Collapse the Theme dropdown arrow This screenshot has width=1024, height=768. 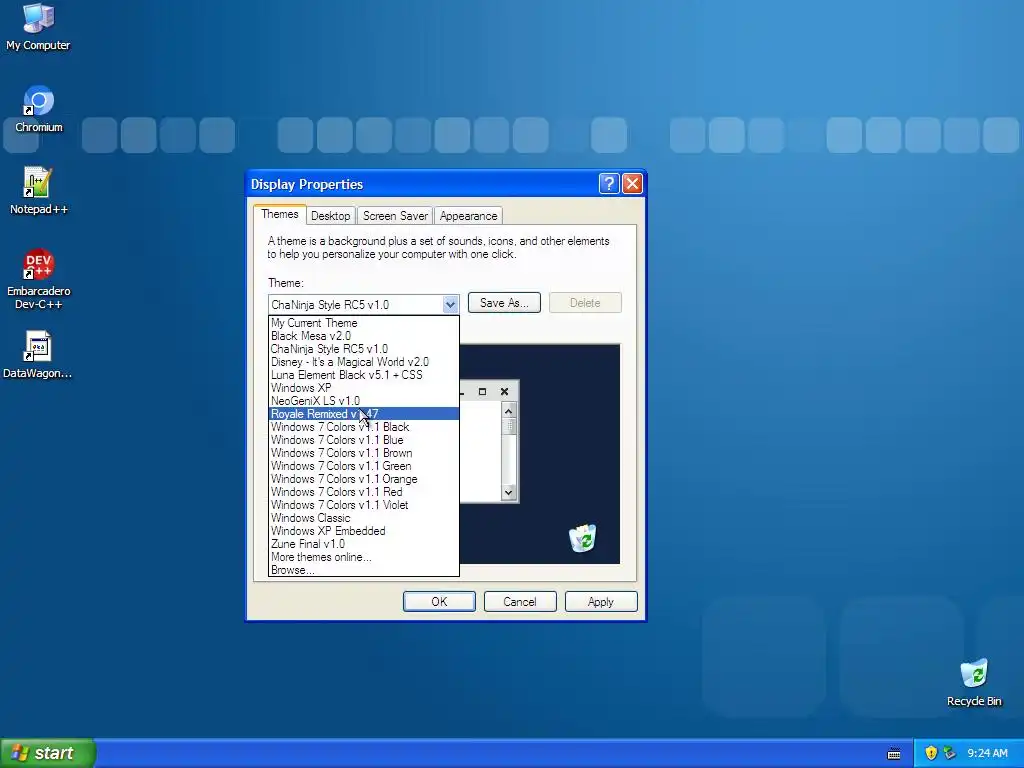pos(450,304)
